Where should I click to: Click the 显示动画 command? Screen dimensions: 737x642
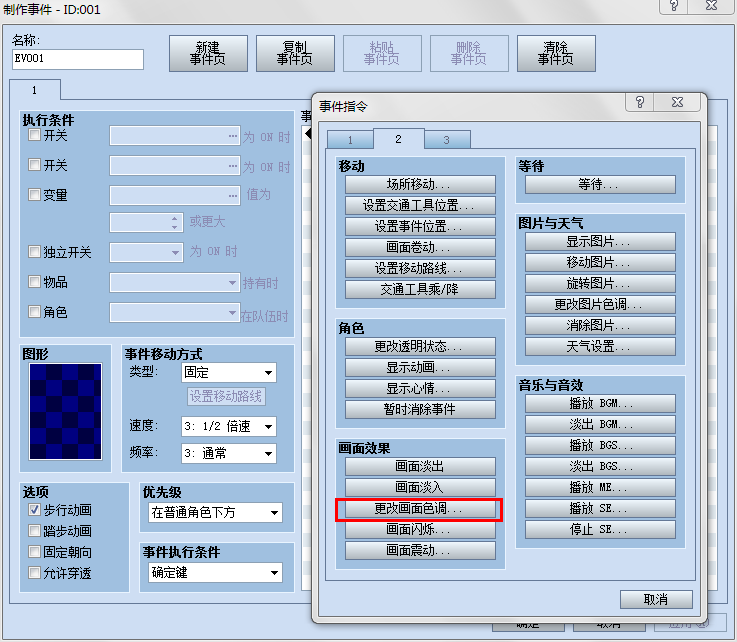420,368
